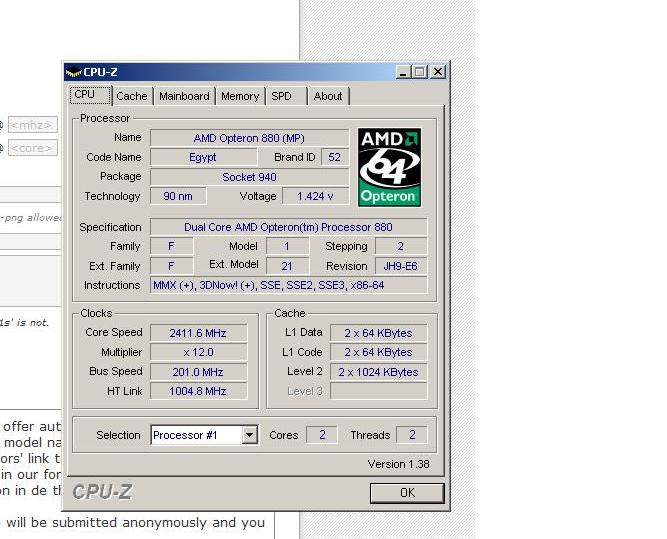The height and width of the screenshot is (539, 667).
Task: Click the Revision value JH9-E6
Action: click(401, 266)
